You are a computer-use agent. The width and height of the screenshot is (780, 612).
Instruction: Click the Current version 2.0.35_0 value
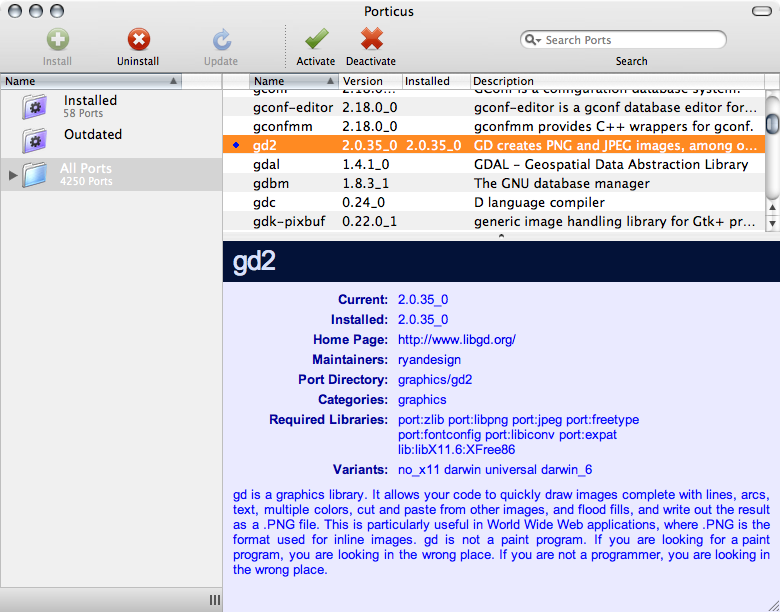(423, 300)
